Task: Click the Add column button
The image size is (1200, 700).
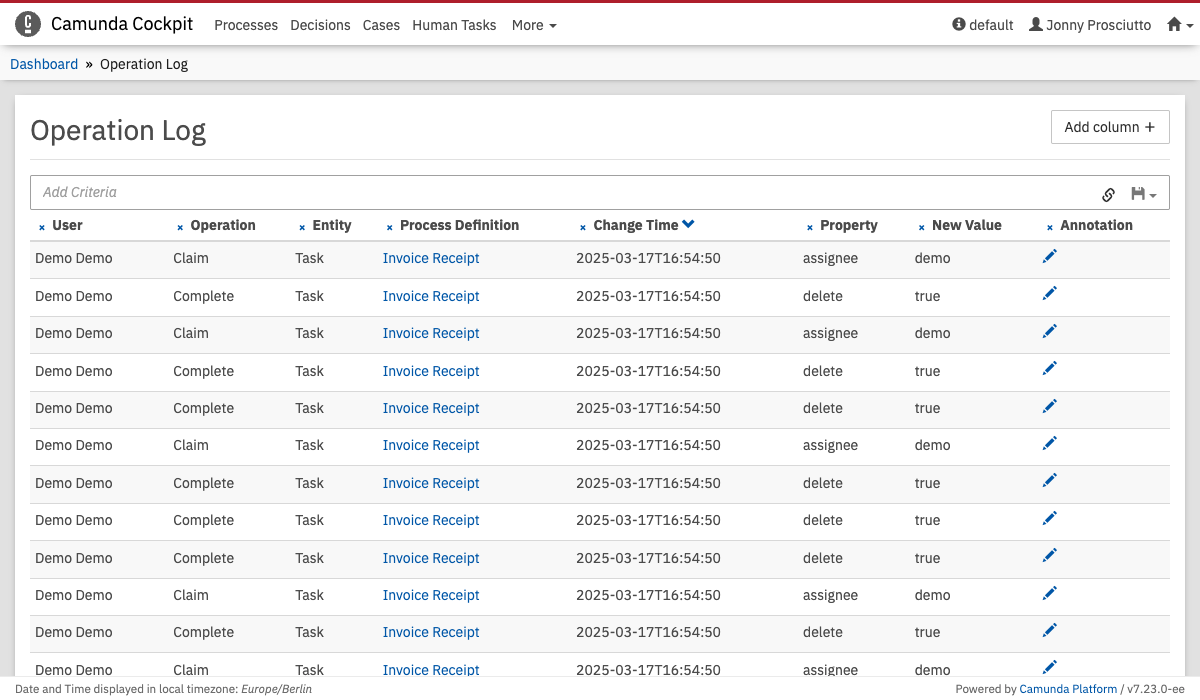Action: tap(1109, 127)
